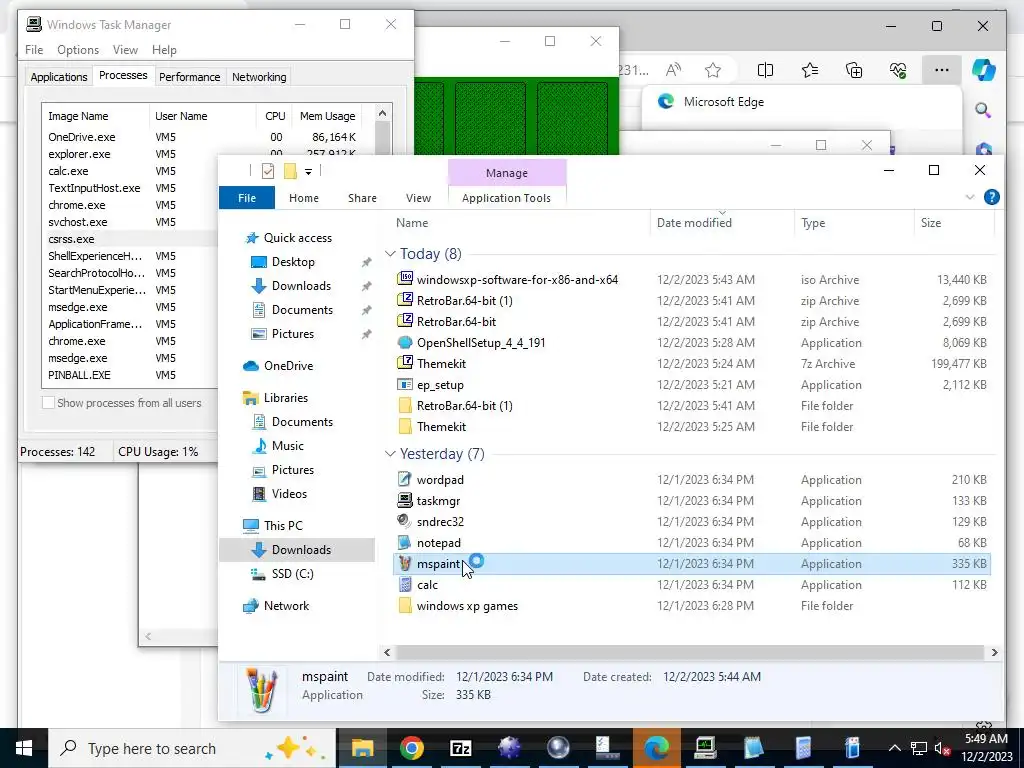Click Explorer horizontal scrollbar left arrow

click(x=387, y=652)
